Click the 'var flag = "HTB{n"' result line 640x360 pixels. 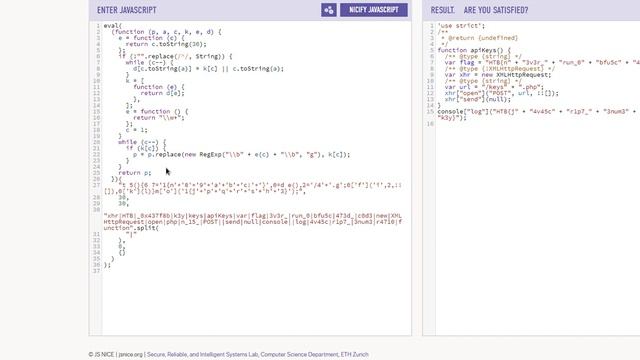[x=542, y=62]
